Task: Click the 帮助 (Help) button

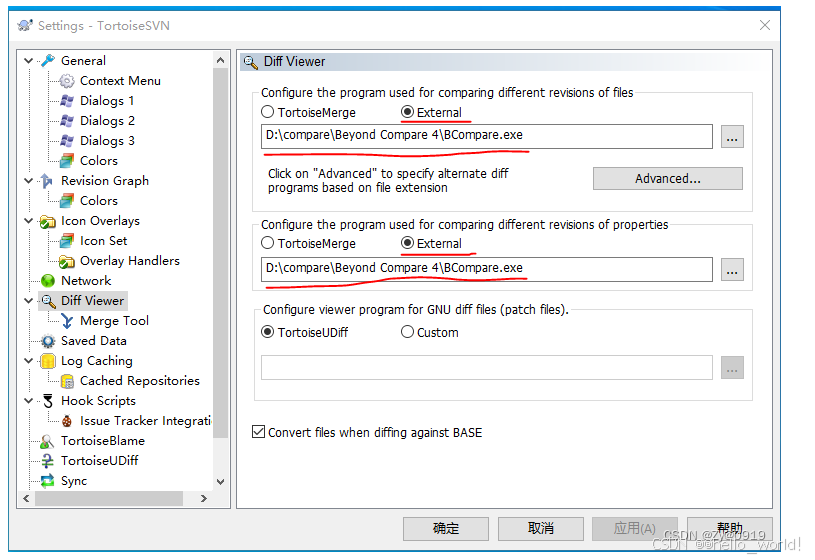Action: point(730,529)
